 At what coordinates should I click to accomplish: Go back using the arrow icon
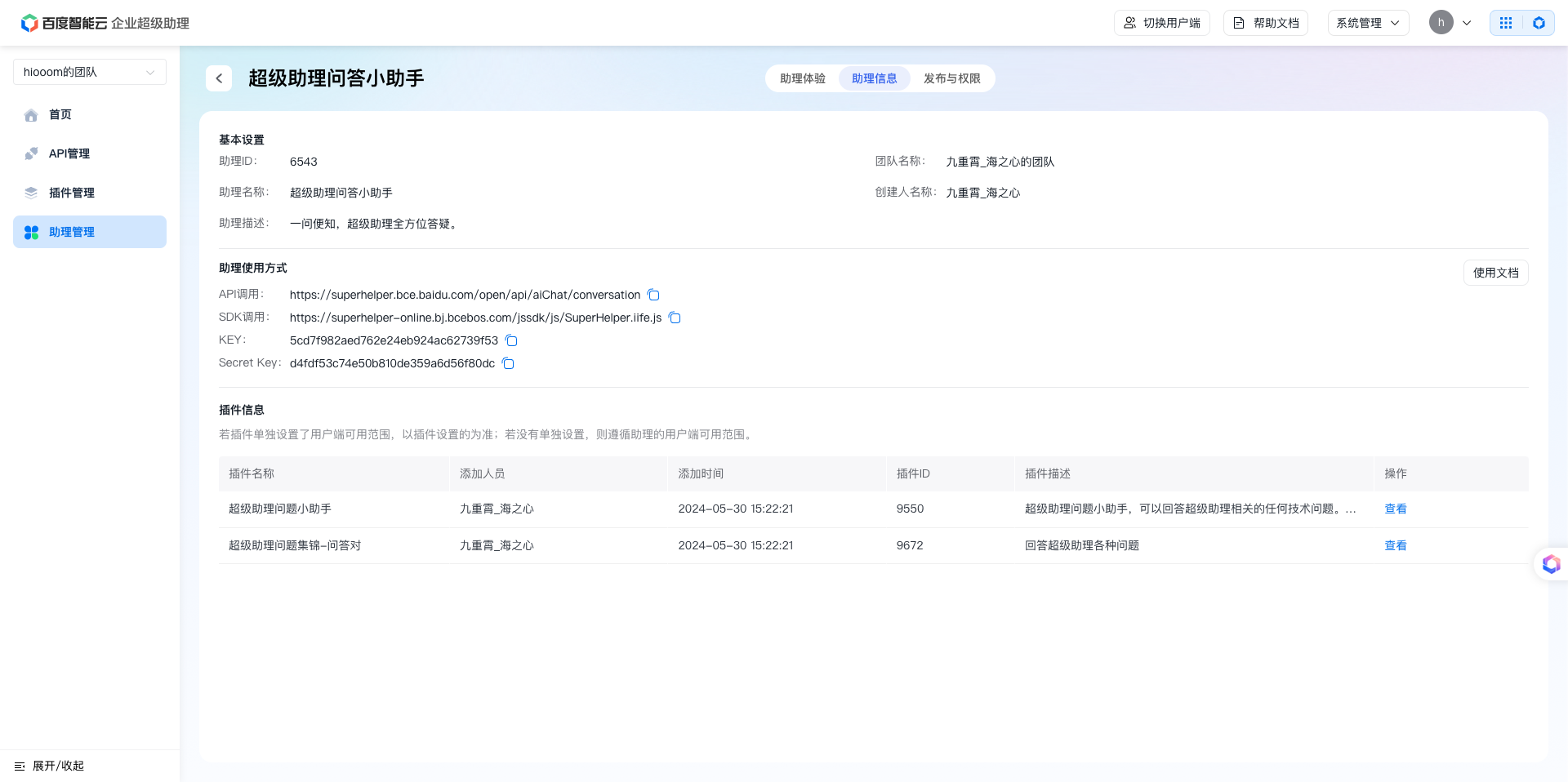[x=219, y=78]
